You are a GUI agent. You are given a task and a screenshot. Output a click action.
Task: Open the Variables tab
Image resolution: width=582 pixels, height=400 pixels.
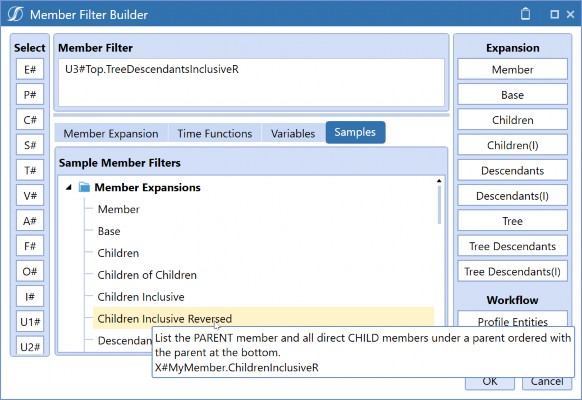293,133
